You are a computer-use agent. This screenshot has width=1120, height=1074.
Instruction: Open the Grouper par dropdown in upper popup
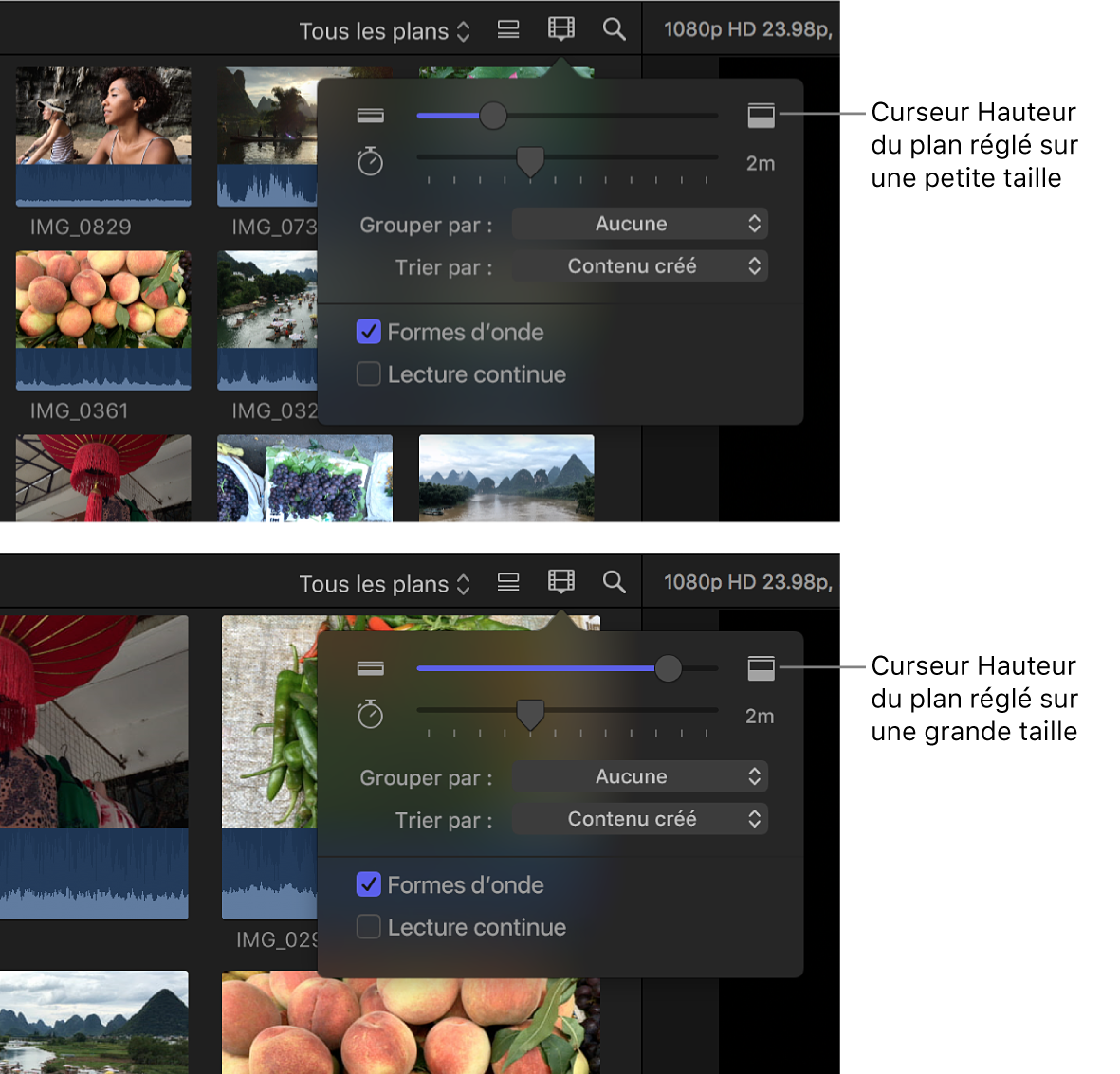click(x=640, y=225)
